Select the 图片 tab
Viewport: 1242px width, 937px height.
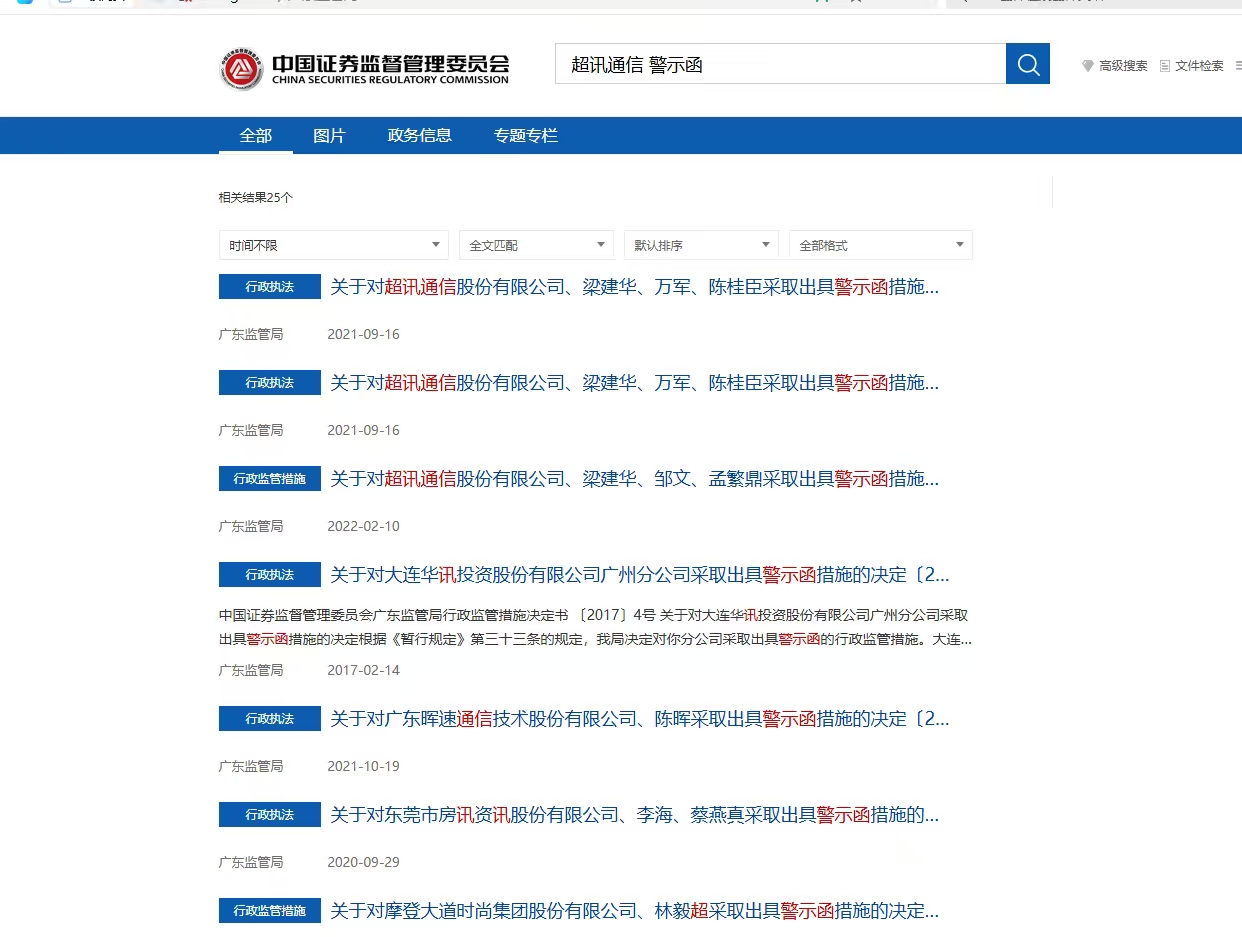[x=329, y=135]
